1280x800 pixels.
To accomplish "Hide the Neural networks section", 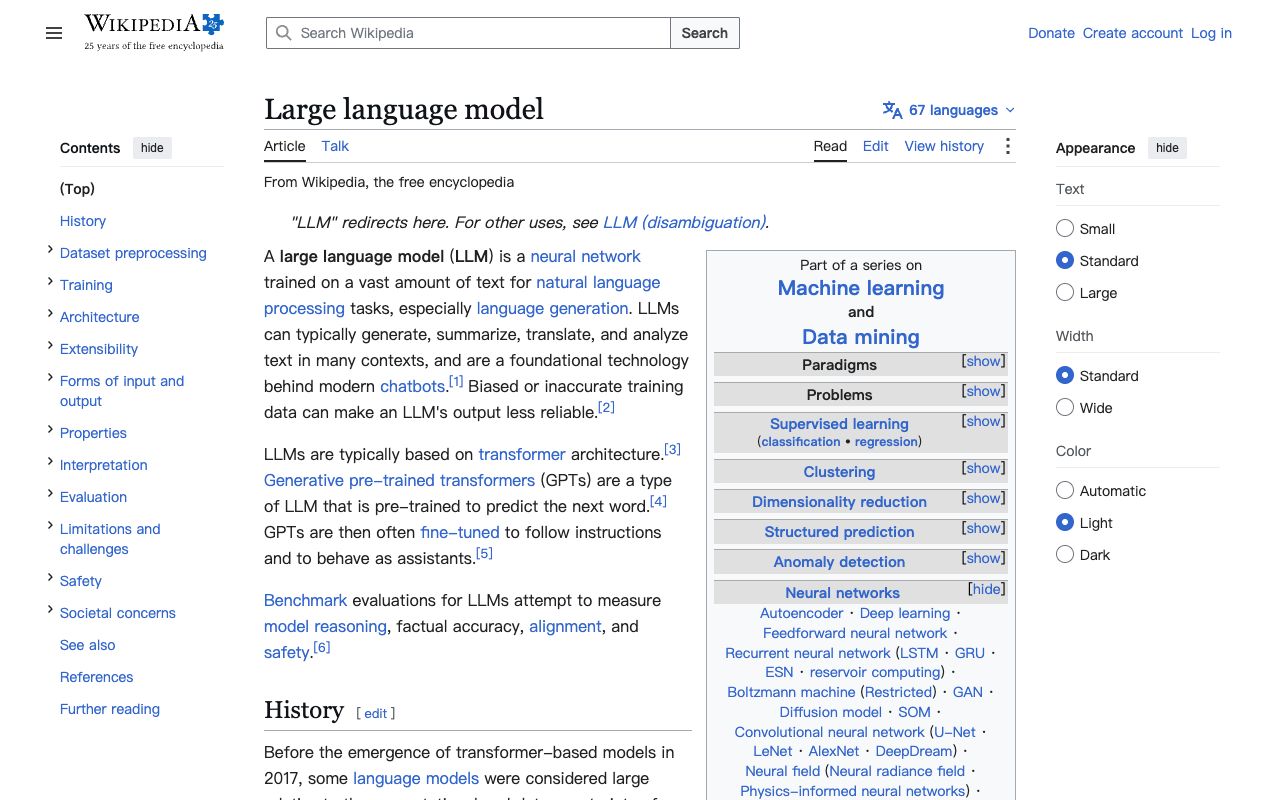I will click(986, 589).
